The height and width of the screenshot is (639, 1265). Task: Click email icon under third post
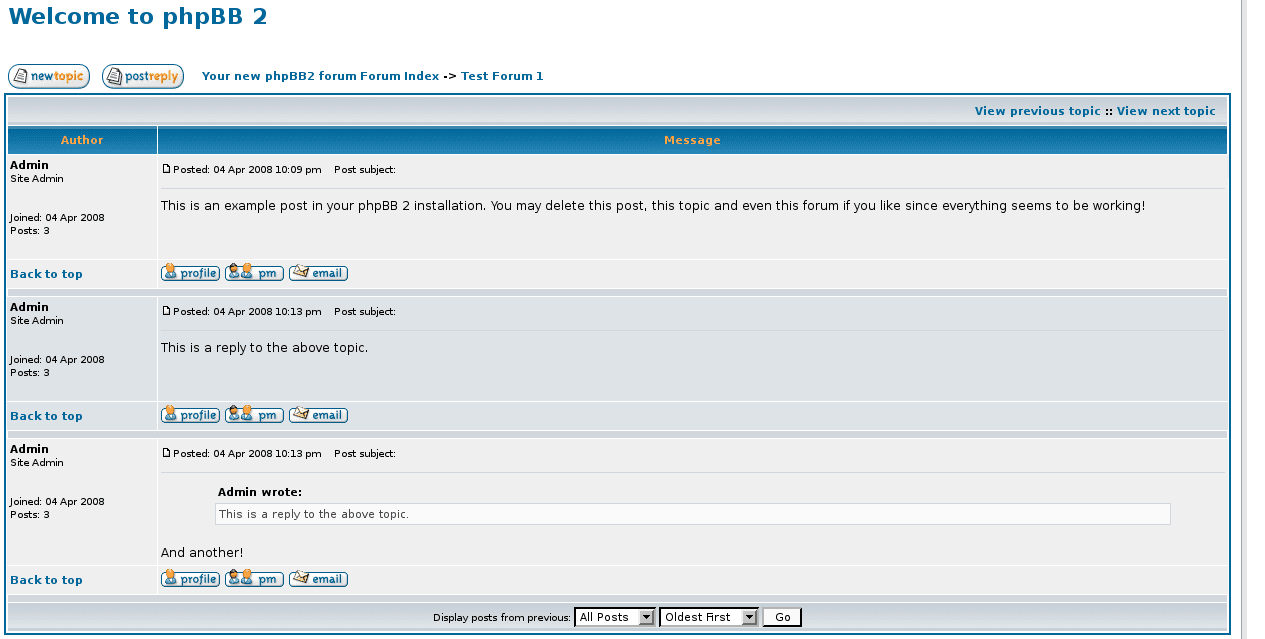[318, 579]
